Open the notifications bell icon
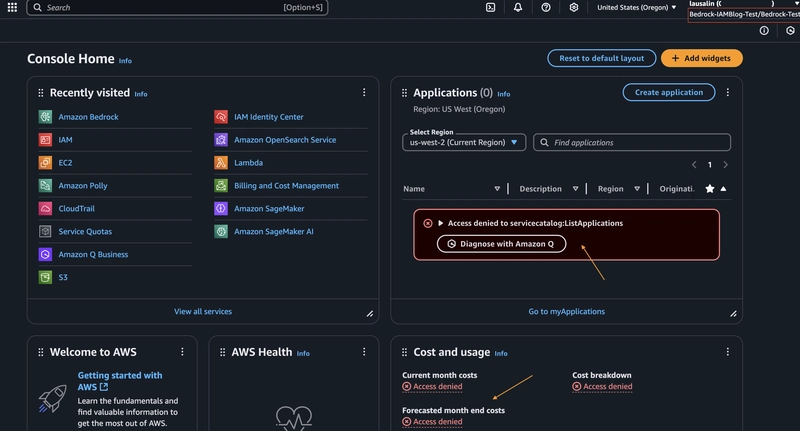Screen dimensions: 800x431 pyautogui.click(x=518, y=7)
